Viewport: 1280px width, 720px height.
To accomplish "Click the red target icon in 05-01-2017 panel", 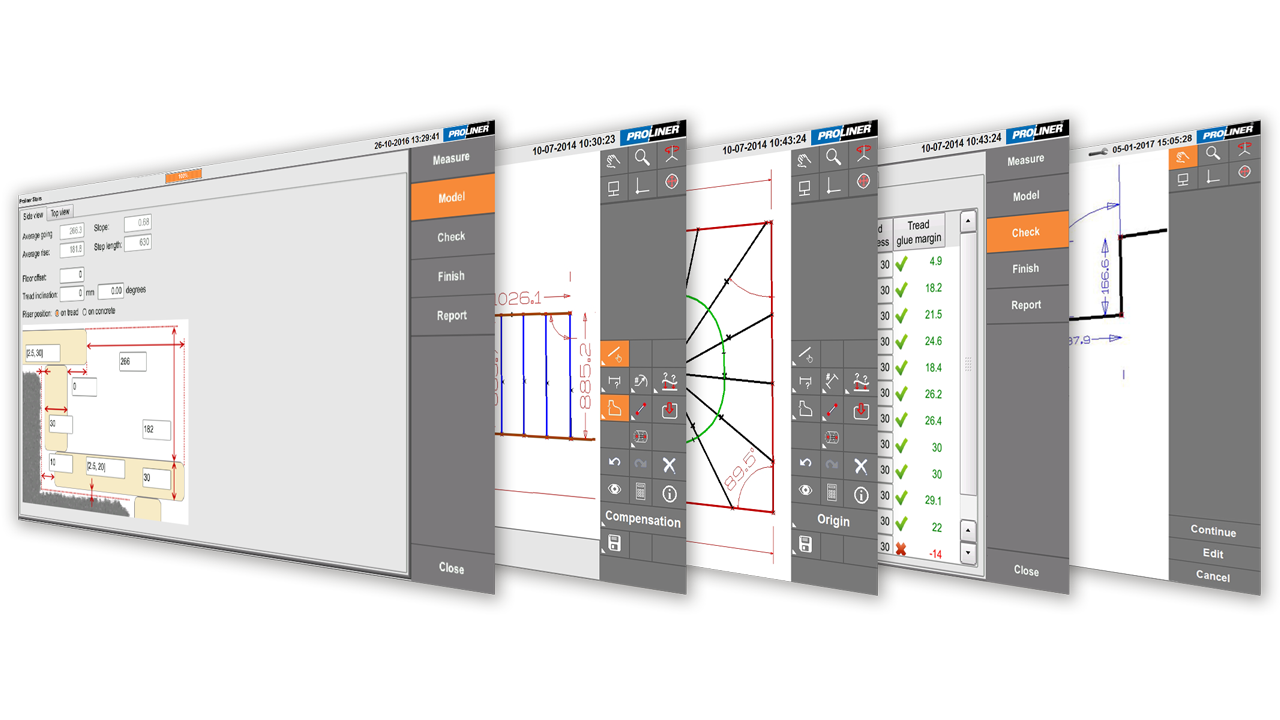I will [1244, 171].
